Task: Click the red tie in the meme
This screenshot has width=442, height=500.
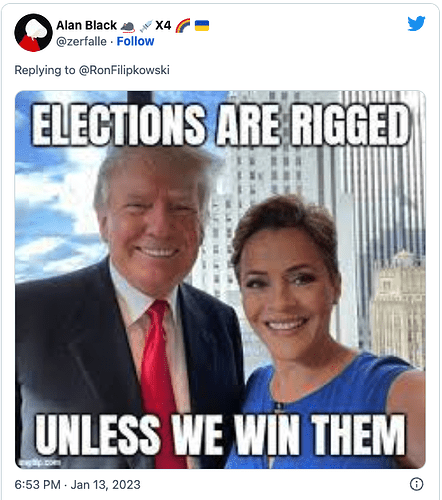Action: tap(158, 383)
